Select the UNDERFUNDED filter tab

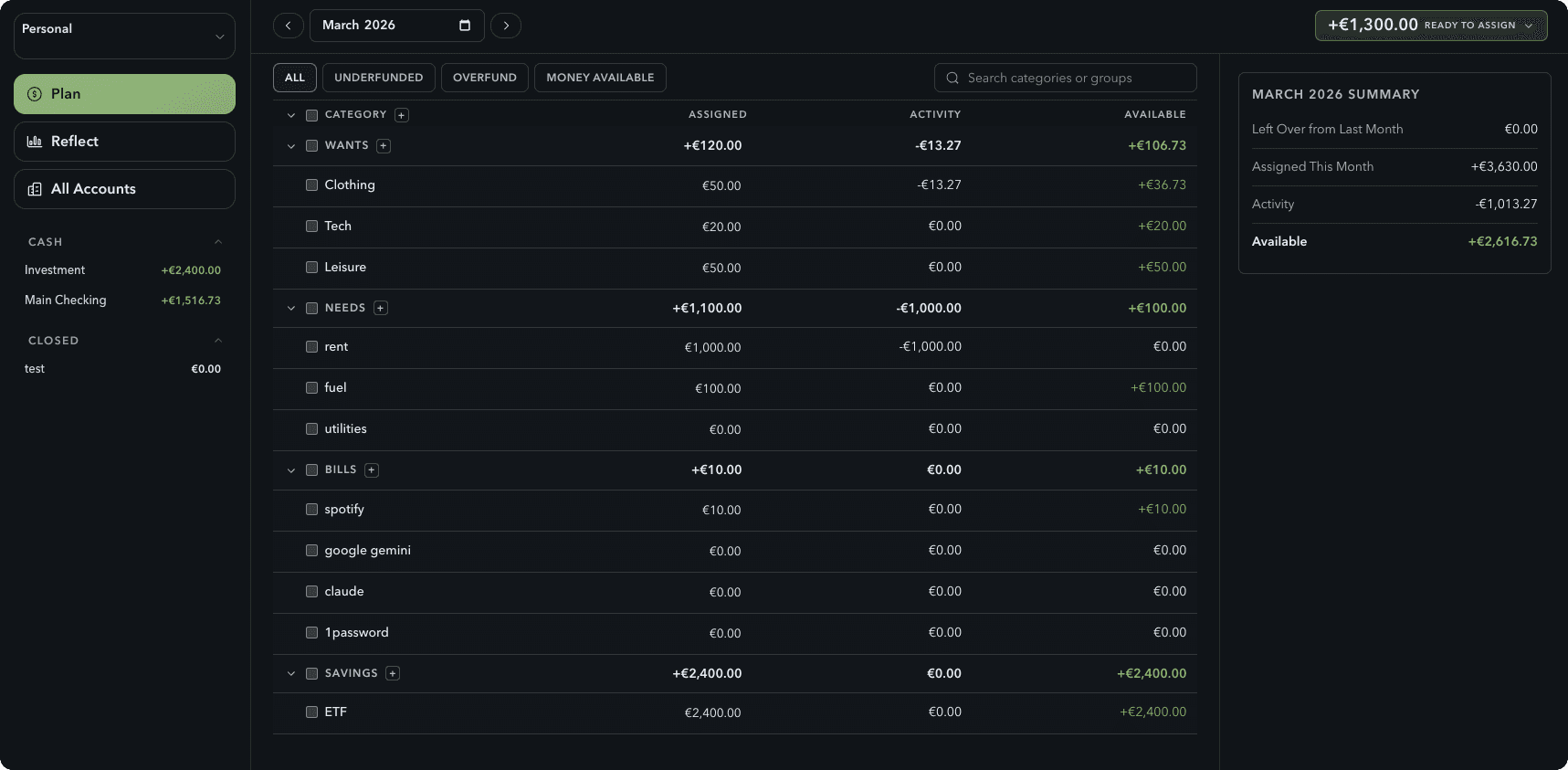pyautogui.click(x=379, y=78)
